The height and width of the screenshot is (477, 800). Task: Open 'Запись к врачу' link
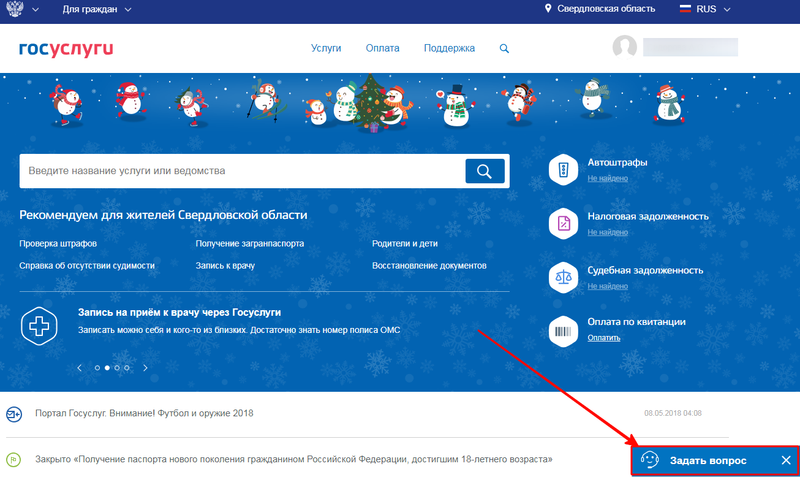tap(225, 265)
